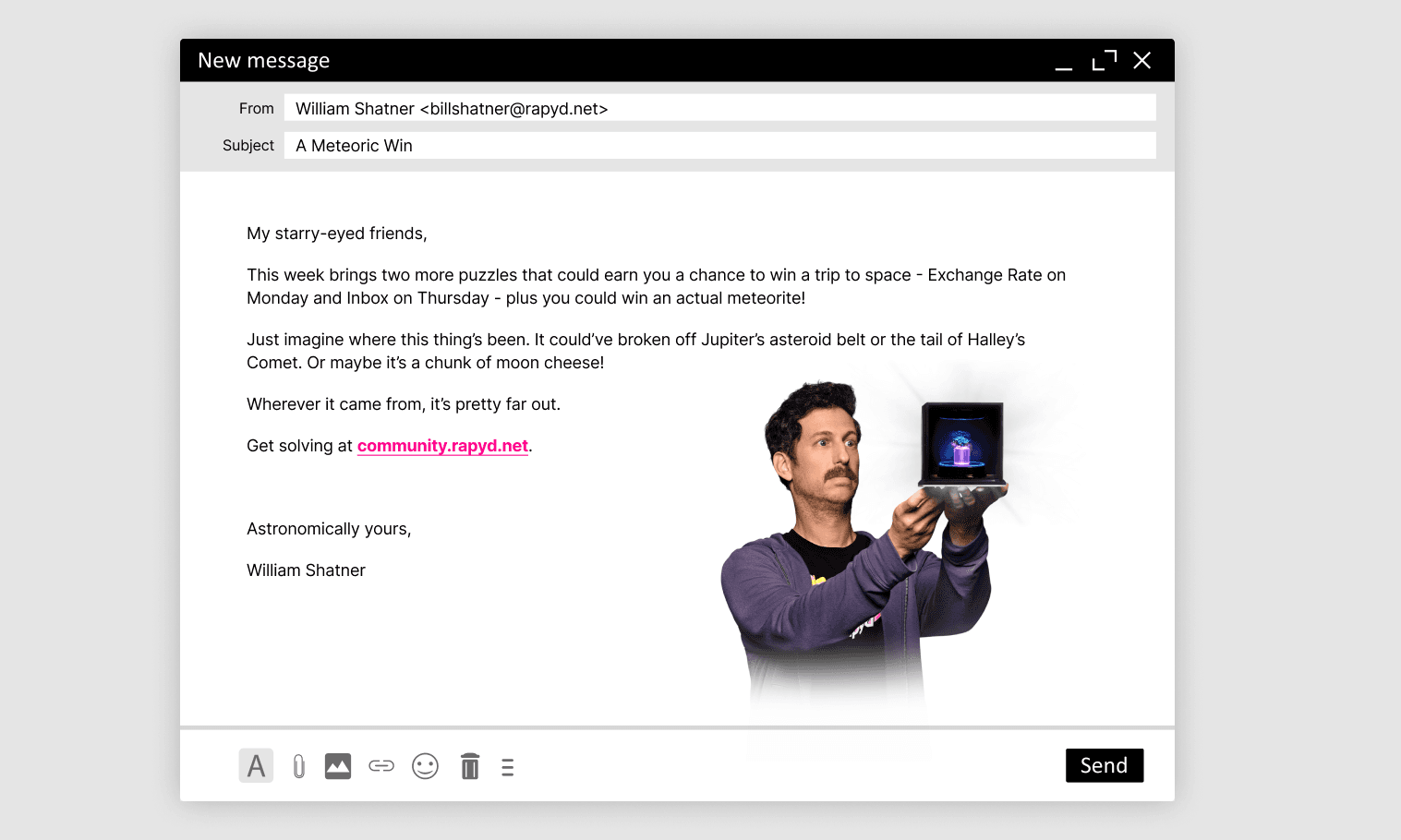Expand the New message window to fullscreen
Screen dimensions: 1401x840
(1105, 60)
